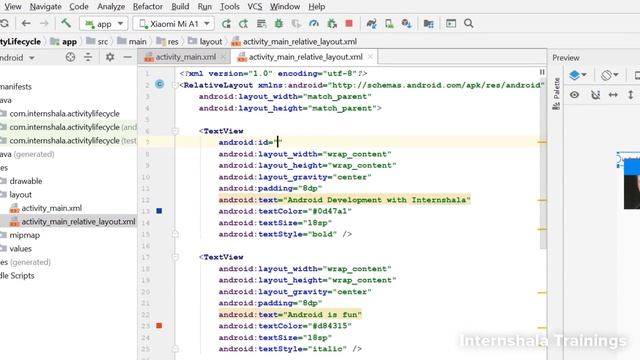
Task: Click the Make Project hammer icon
Action: click(x=66, y=23)
